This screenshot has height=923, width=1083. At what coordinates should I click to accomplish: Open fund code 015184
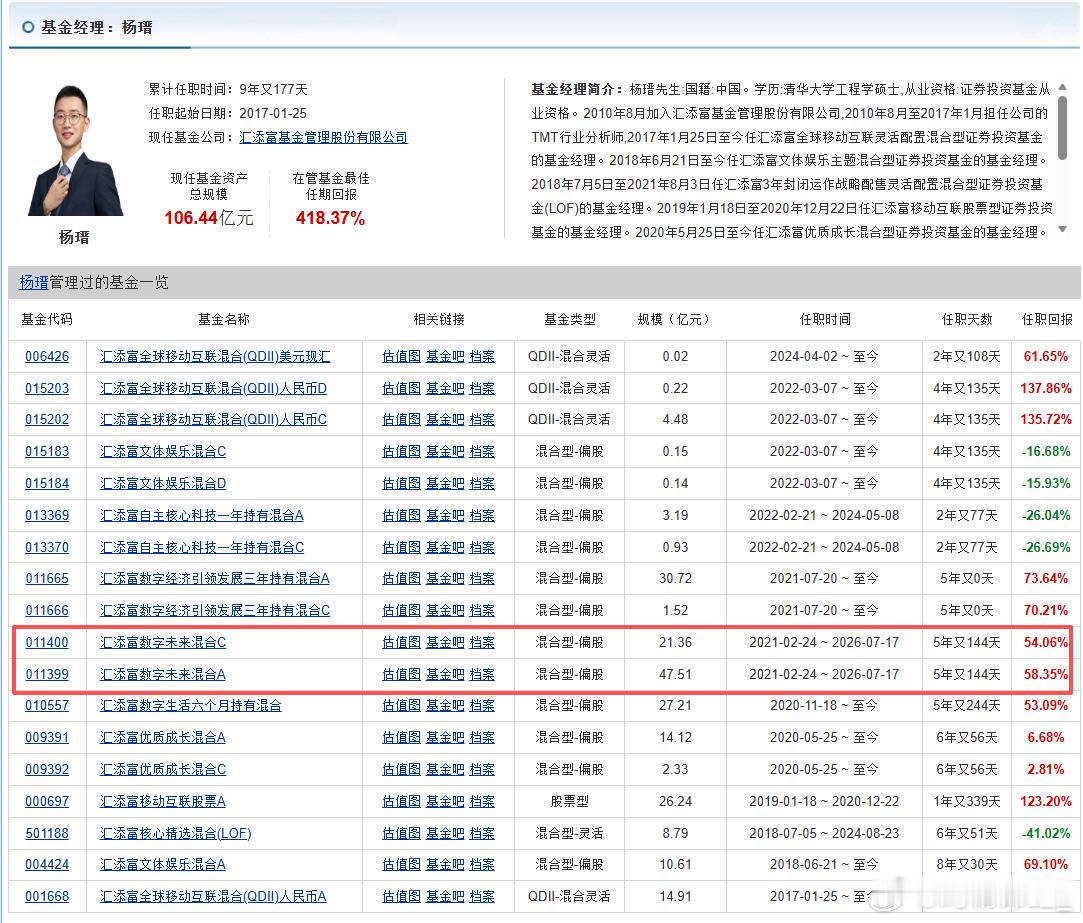[47, 484]
